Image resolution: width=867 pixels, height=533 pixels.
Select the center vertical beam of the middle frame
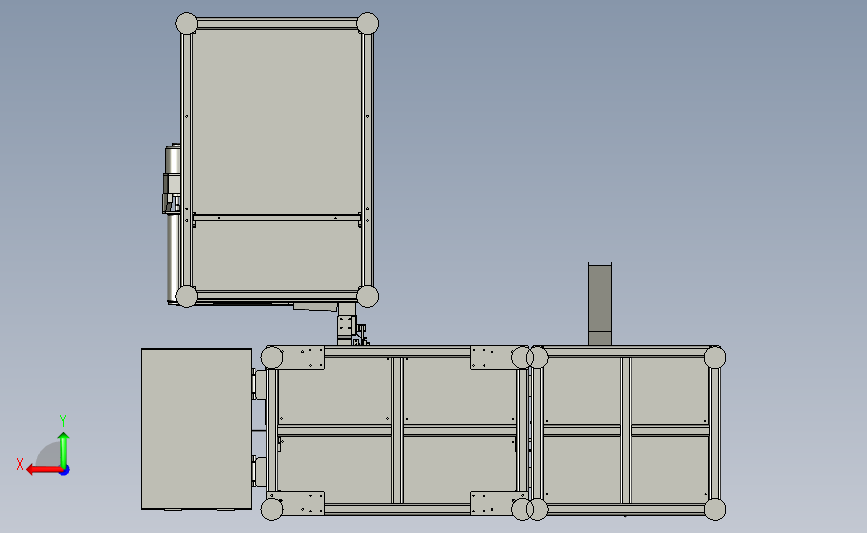click(397, 430)
